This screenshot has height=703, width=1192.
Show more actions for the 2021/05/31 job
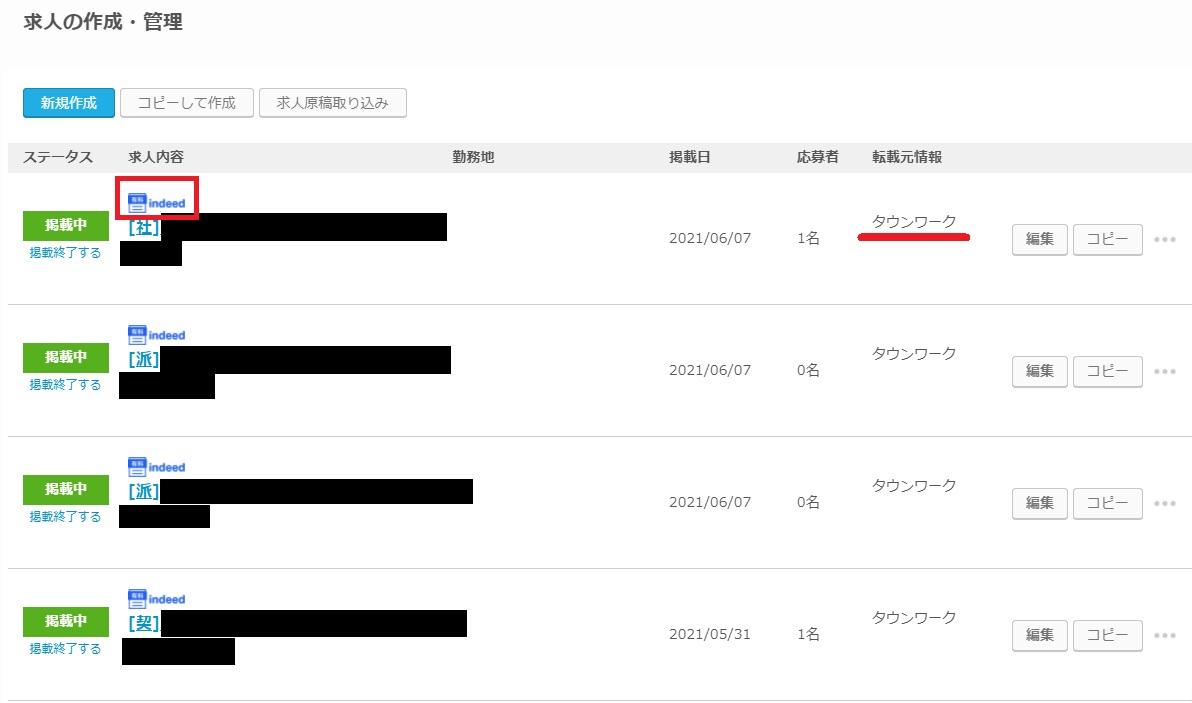(1164, 636)
